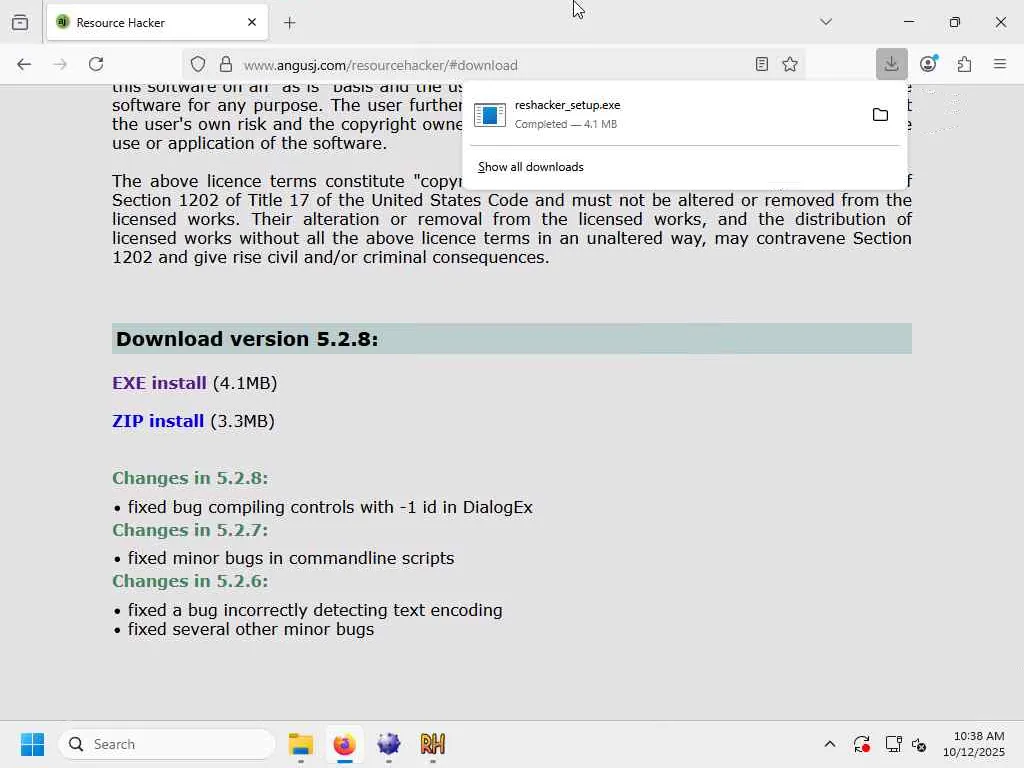
Task: Click Show all downloads
Action: (x=530, y=167)
